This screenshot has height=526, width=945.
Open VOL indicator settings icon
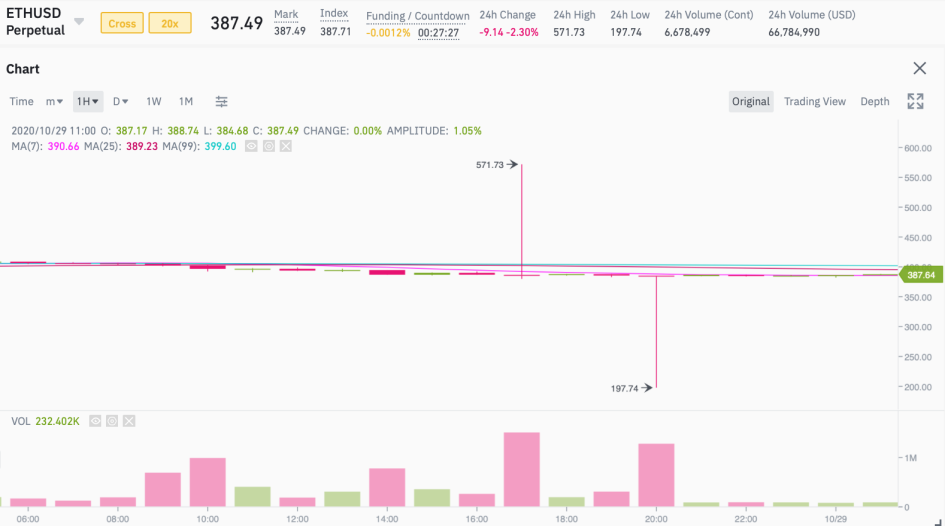(111, 421)
